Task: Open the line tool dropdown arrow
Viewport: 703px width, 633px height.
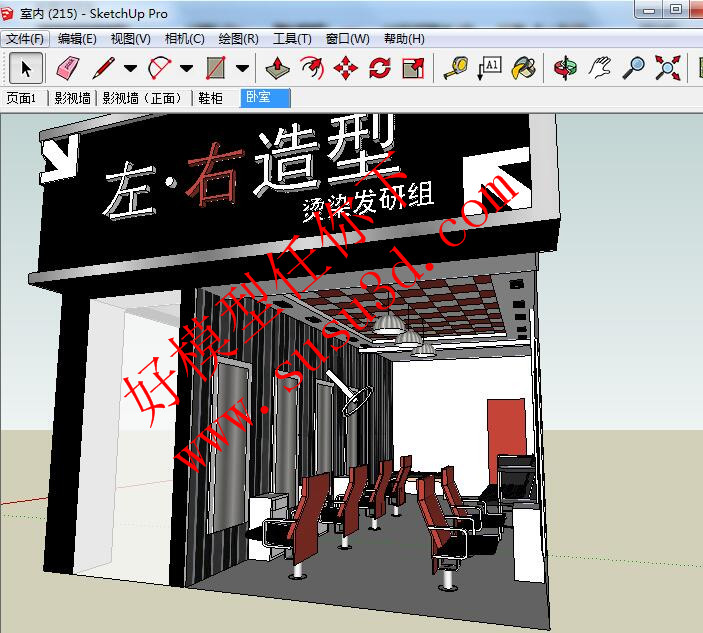Action: 130,69
